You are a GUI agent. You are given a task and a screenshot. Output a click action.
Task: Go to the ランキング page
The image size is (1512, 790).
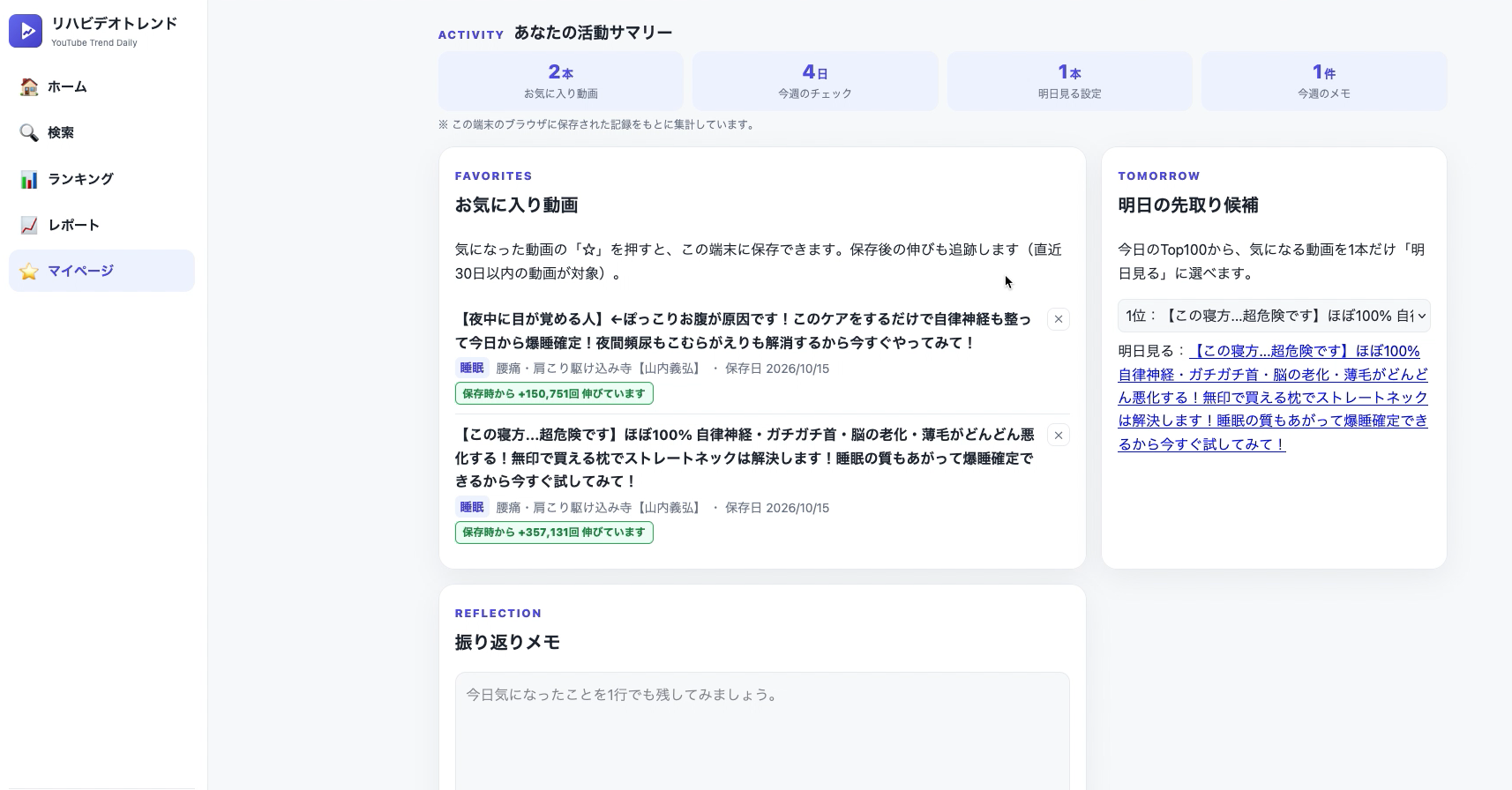(x=101, y=179)
